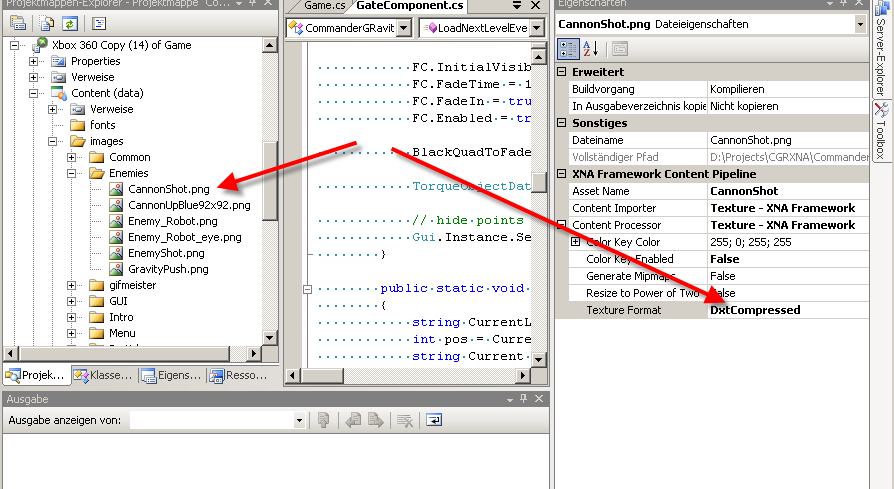Click the View Code icon in Solution Explorer toolbar
Viewport: 894px width, 489px height.
tap(99, 23)
